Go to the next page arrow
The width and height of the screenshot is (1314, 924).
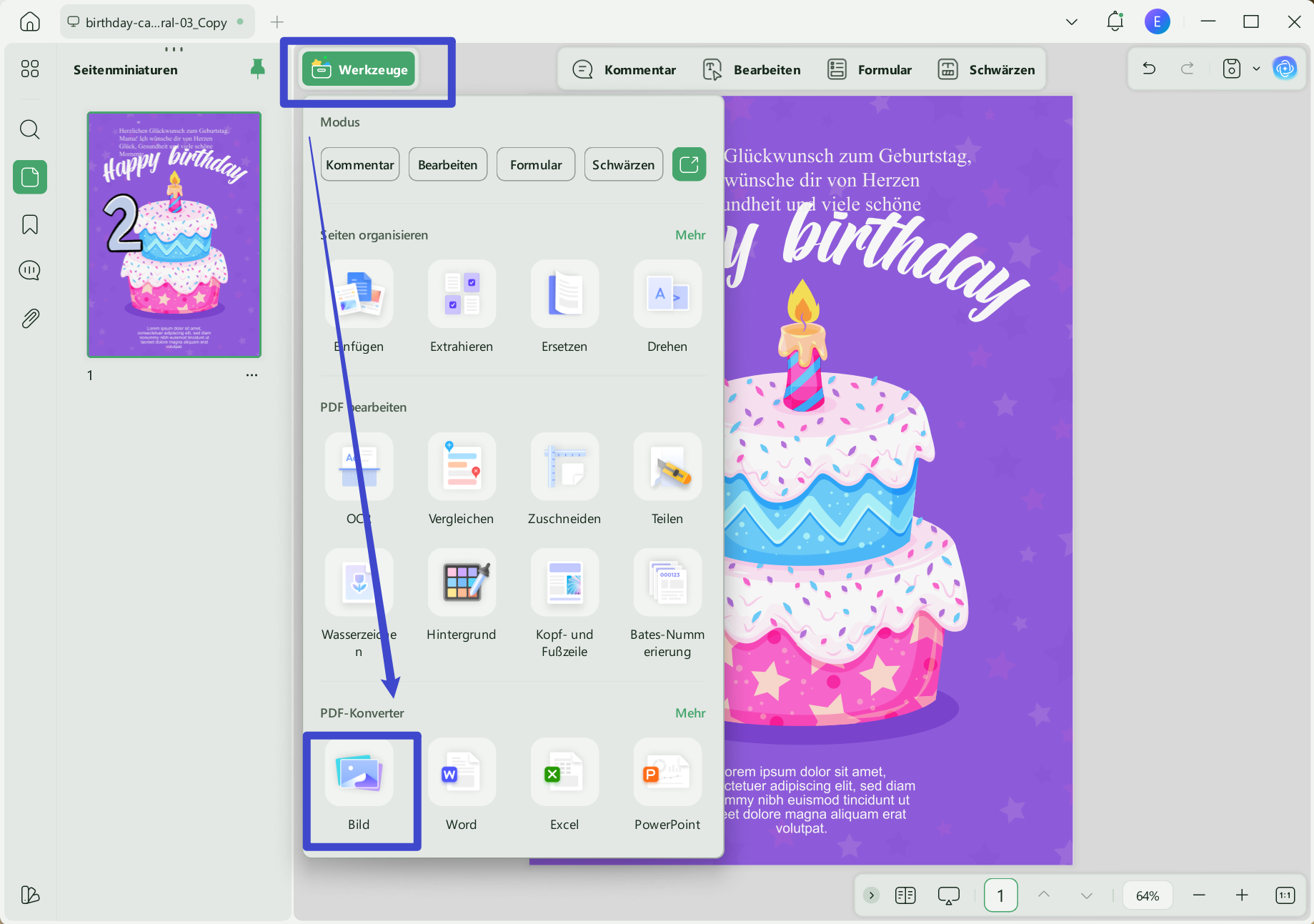1087,895
